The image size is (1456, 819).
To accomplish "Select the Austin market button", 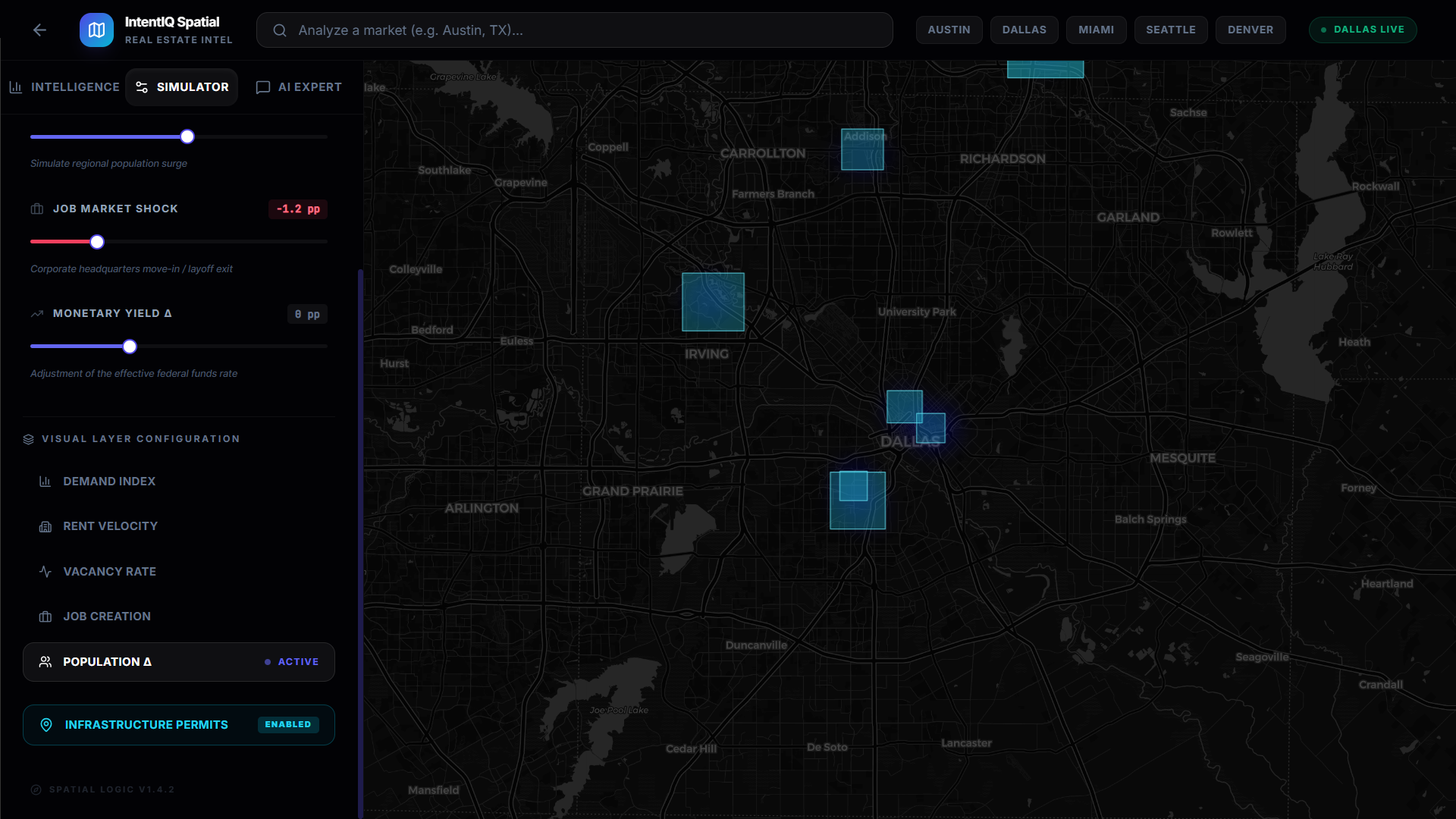I will (949, 30).
